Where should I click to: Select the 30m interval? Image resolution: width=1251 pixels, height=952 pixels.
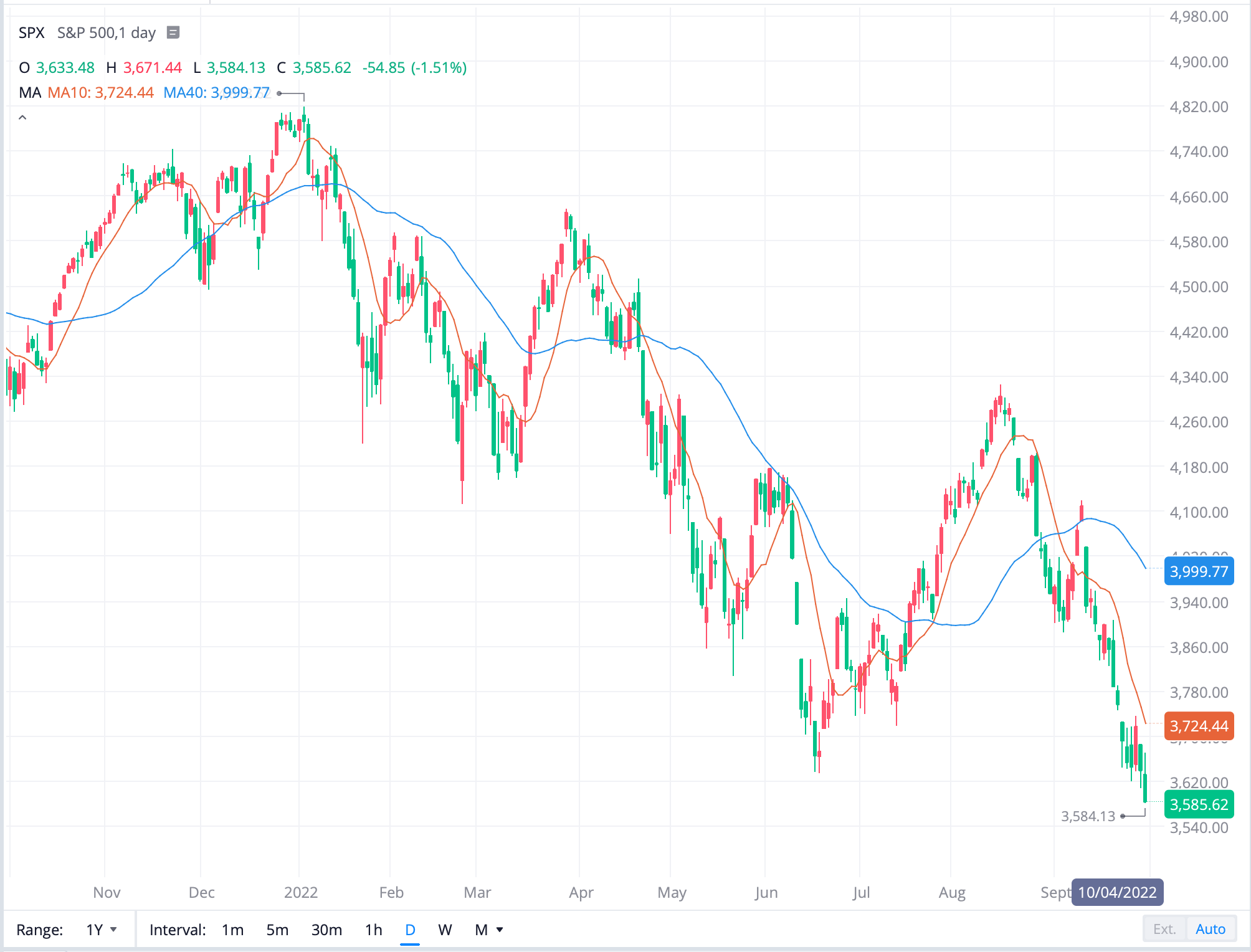pyautogui.click(x=327, y=929)
